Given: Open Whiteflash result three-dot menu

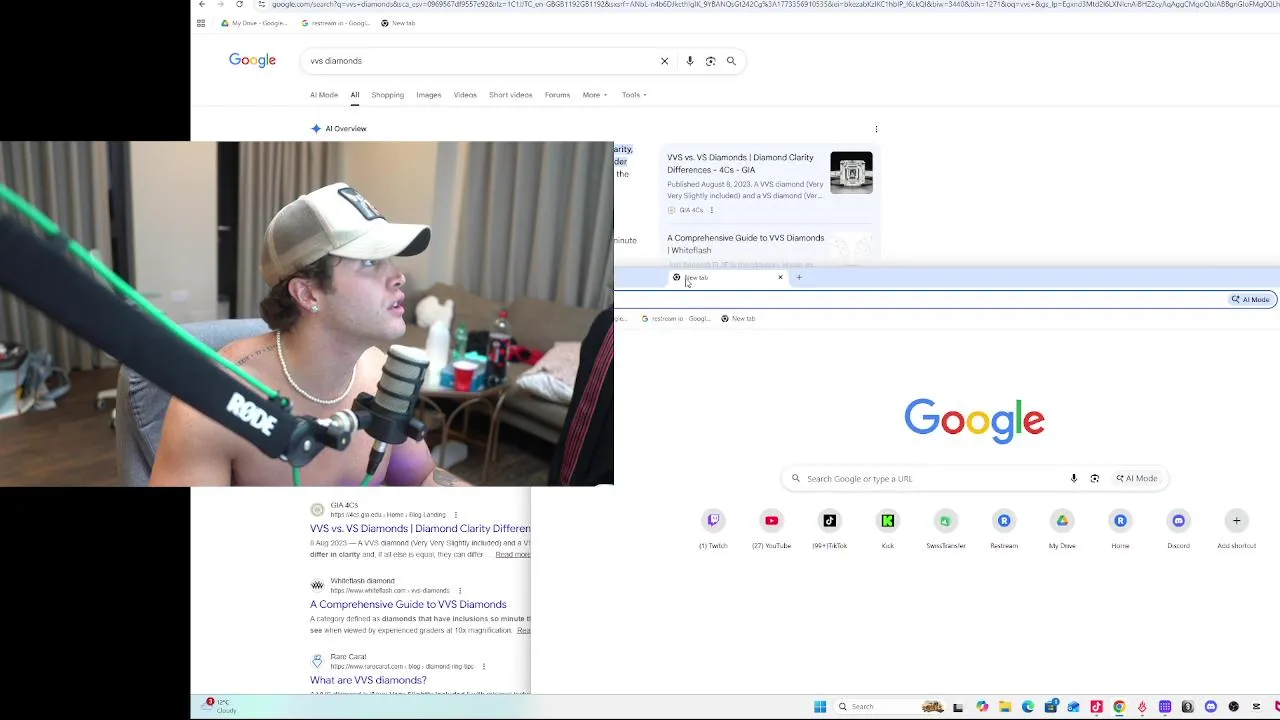Looking at the screenshot, I should pos(459,591).
